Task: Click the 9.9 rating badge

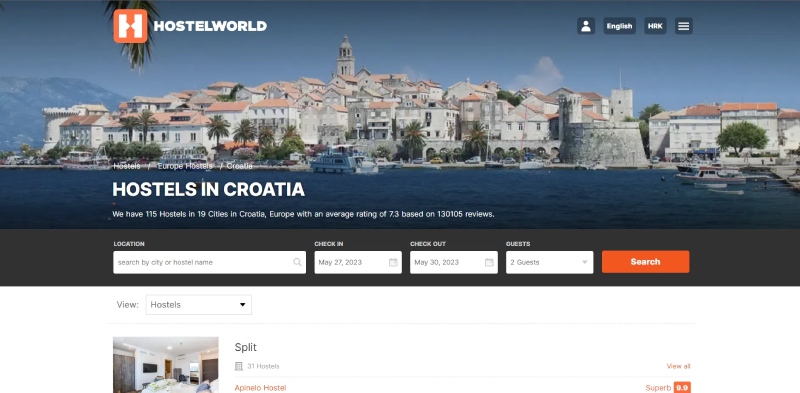Action: click(x=682, y=388)
